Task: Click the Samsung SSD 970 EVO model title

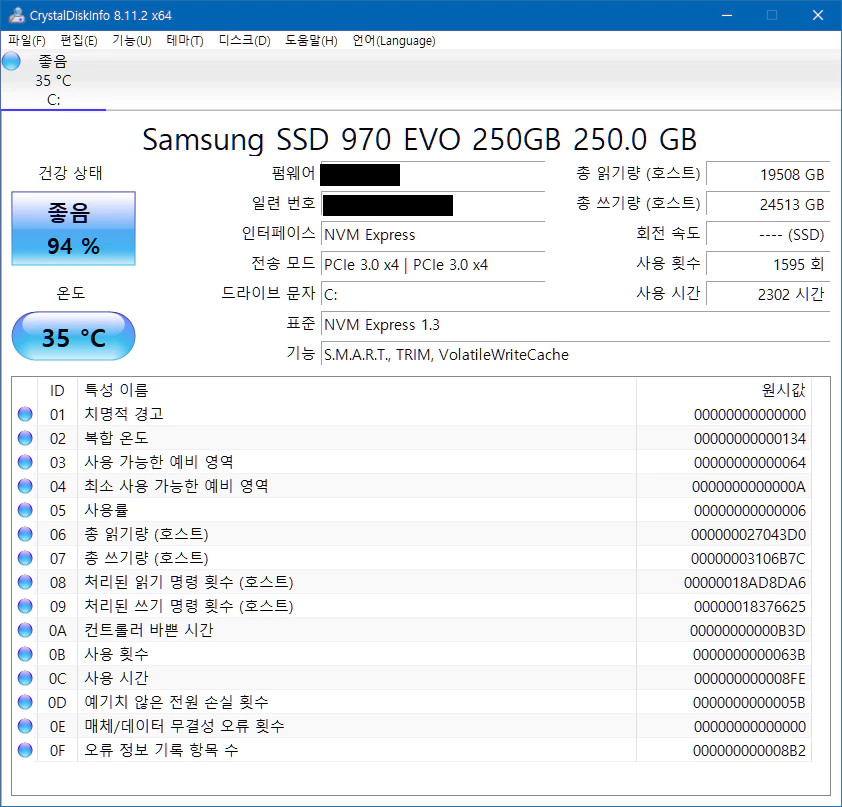Action: pos(419,140)
